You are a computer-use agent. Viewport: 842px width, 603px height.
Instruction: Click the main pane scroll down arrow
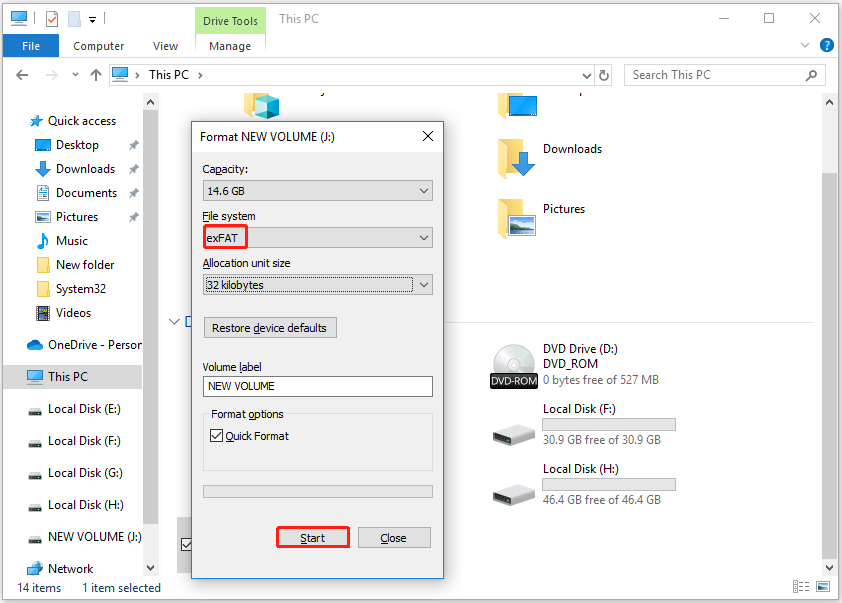tap(829, 567)
